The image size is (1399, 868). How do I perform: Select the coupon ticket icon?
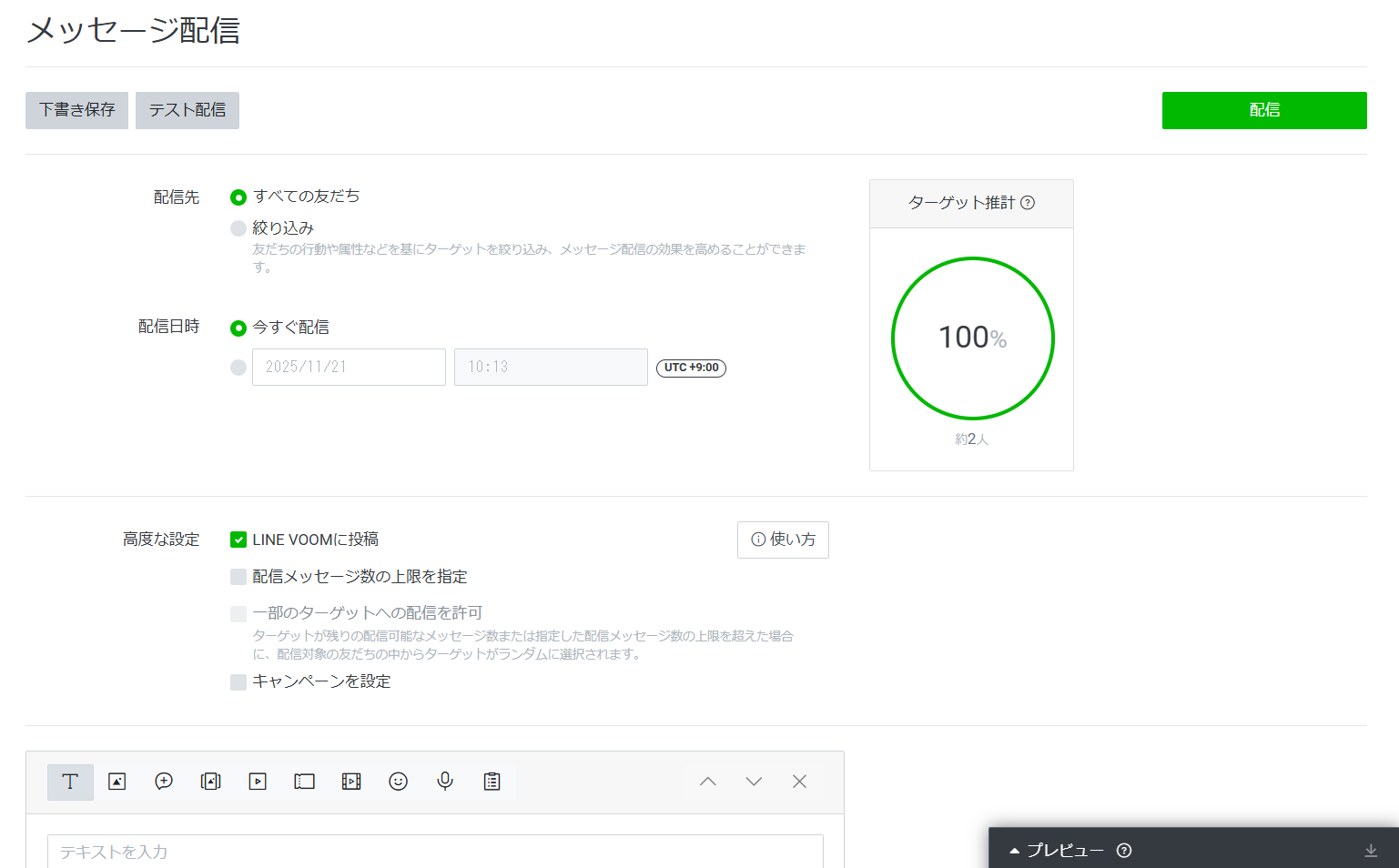(x=304, y=782)
